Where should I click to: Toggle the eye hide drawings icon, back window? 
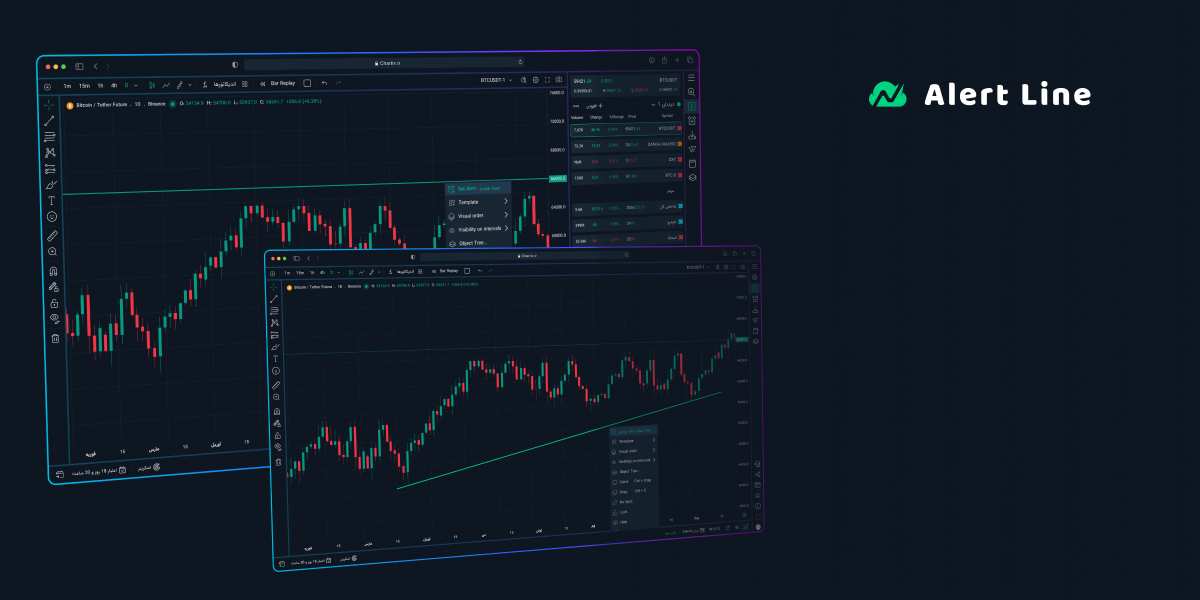pos(55,319)
